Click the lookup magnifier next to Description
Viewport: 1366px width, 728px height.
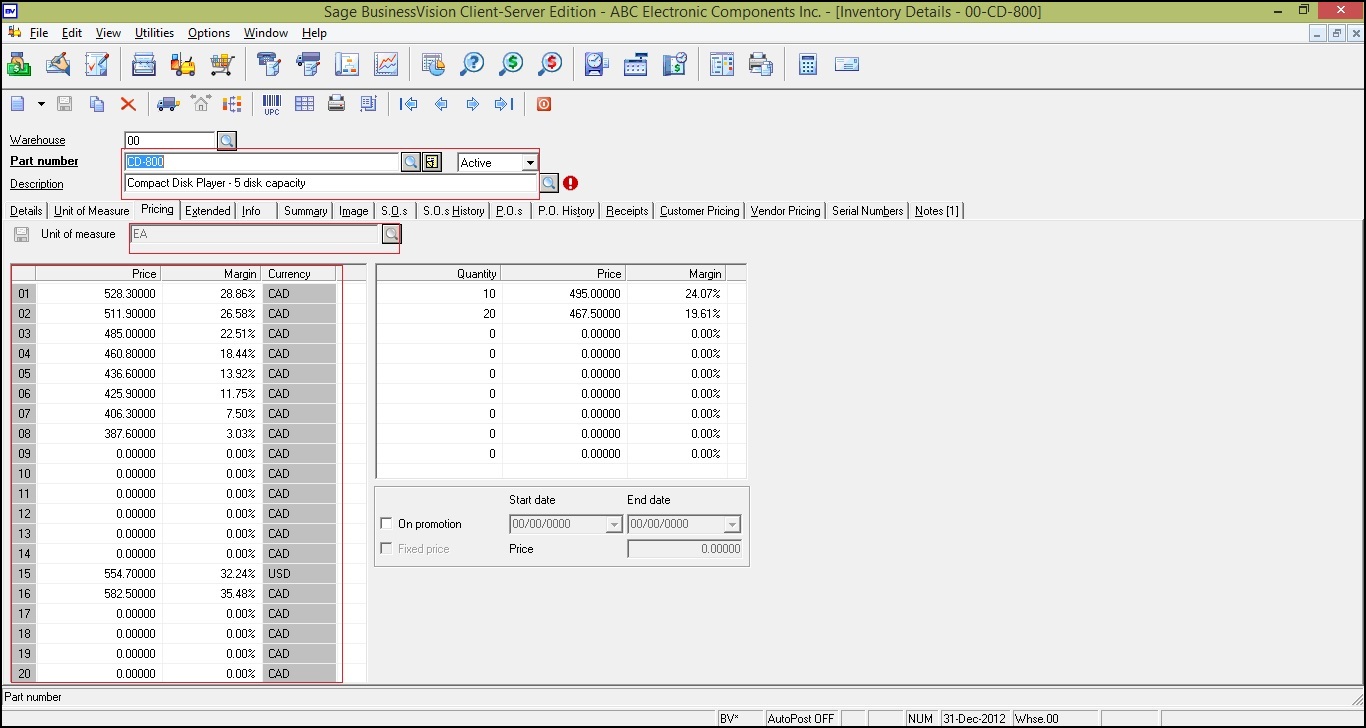point(549,183)
